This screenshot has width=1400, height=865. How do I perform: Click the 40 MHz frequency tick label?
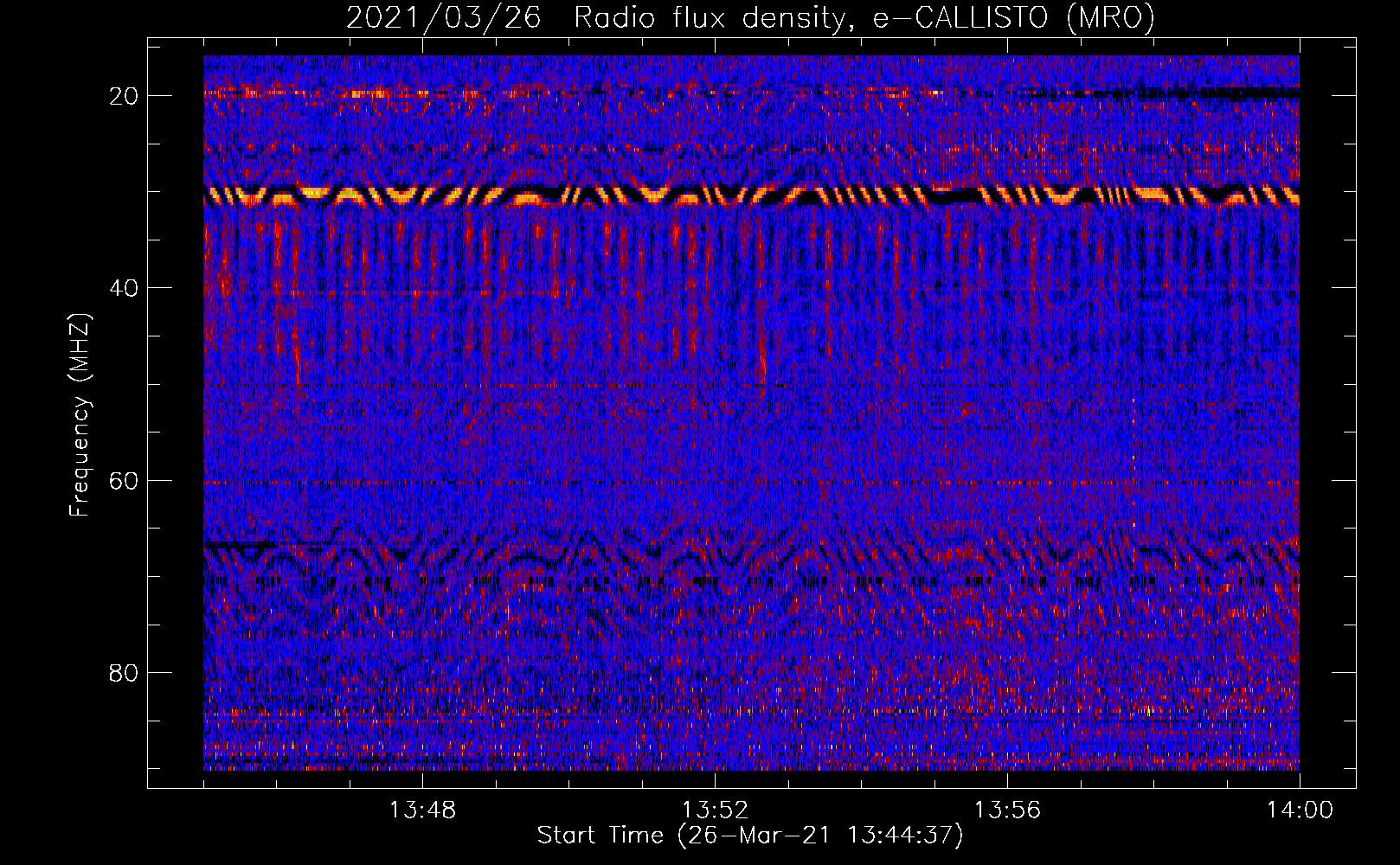124,287
